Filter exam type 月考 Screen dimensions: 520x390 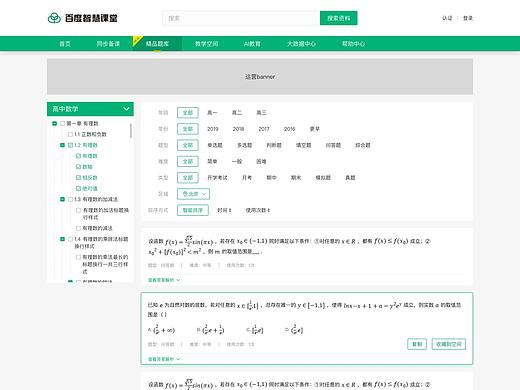[x=247, y=178]
